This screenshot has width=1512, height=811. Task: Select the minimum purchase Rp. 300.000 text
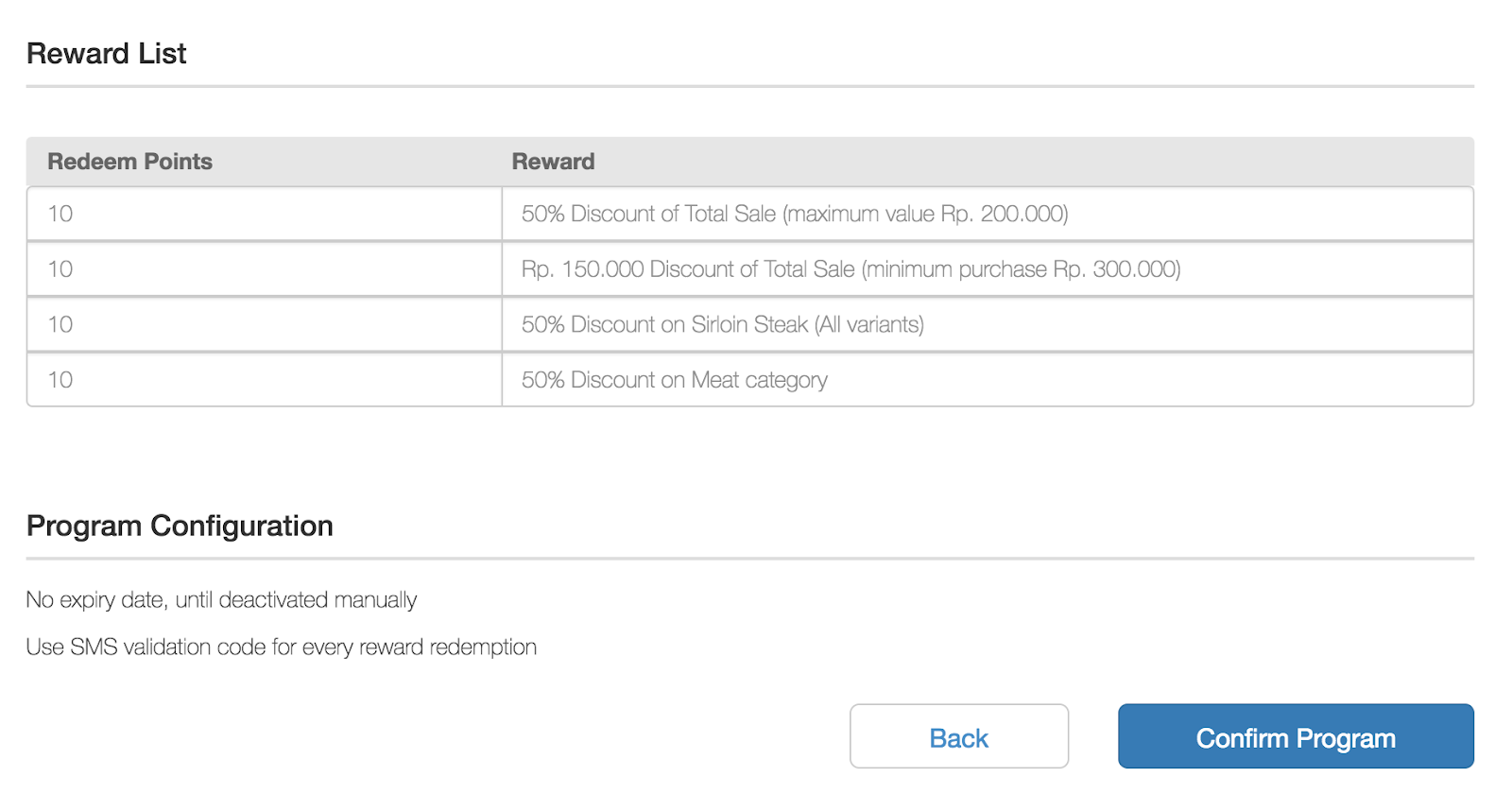pos(1024,268)
